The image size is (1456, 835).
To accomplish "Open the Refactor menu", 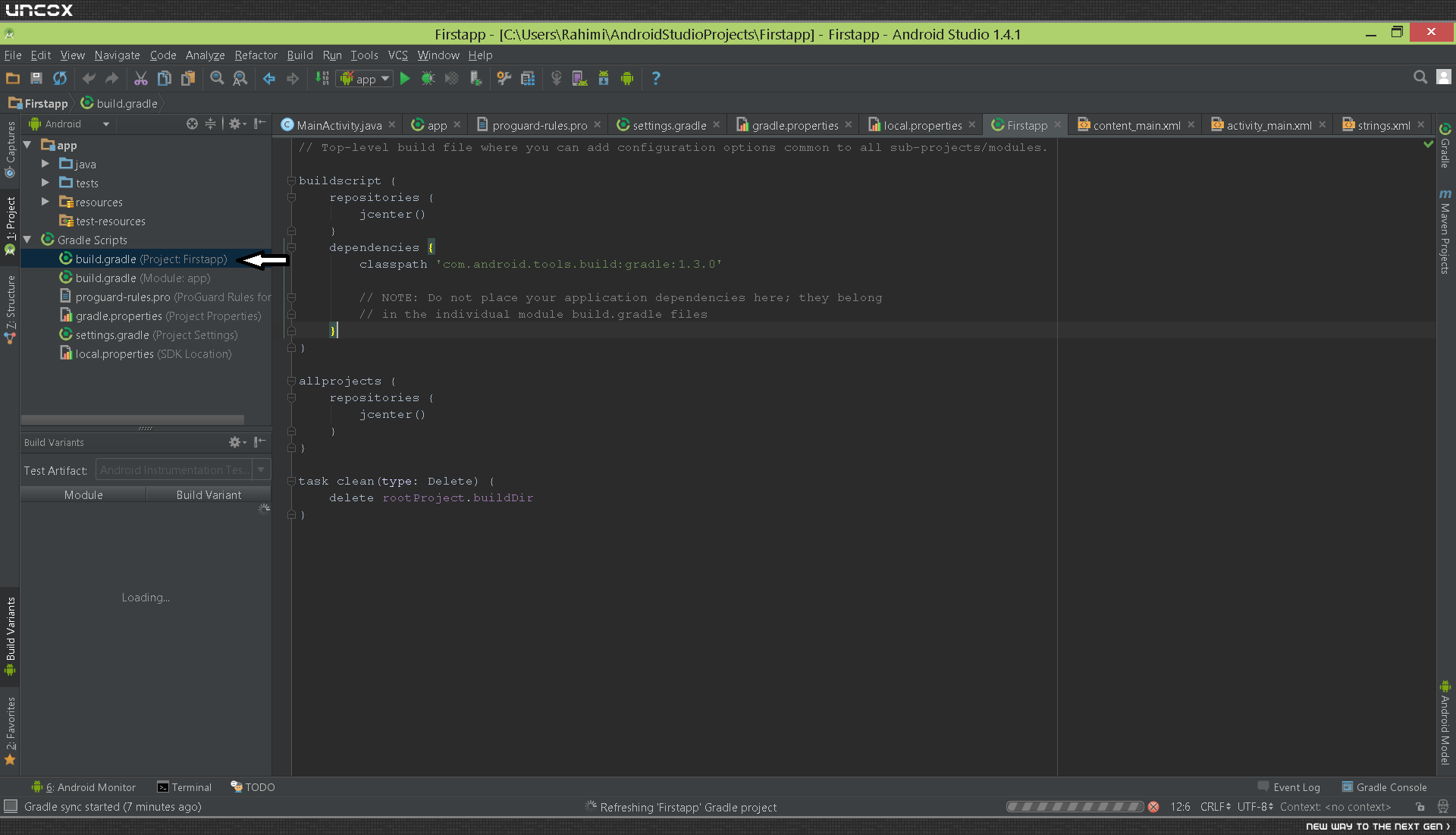I will click(x=256, y=55).
